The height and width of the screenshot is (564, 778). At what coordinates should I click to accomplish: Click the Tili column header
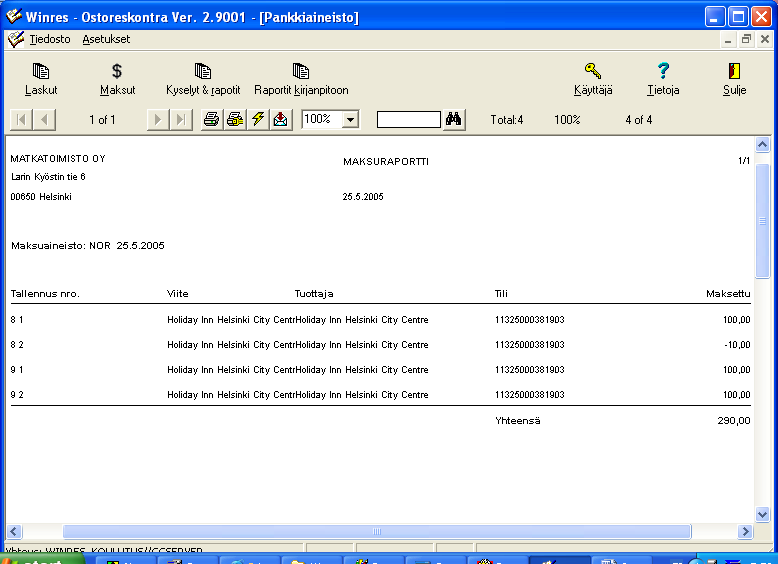tap(501, 294)
